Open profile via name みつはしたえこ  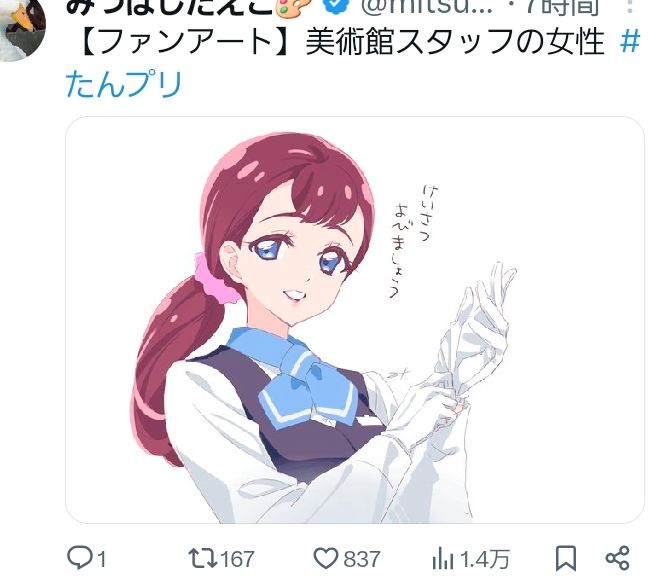point(169,7)
